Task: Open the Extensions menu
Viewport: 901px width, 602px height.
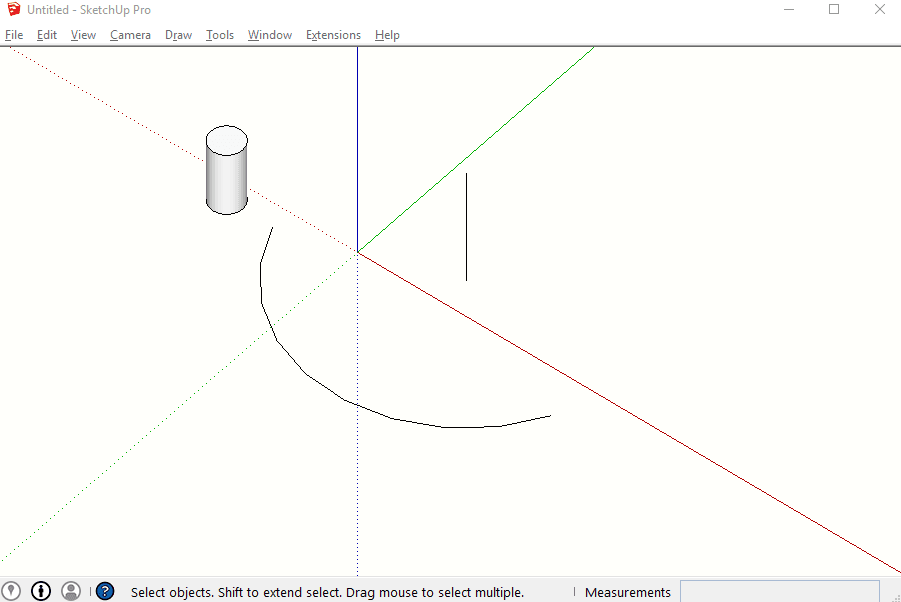Action: click(x=333, y=35)
